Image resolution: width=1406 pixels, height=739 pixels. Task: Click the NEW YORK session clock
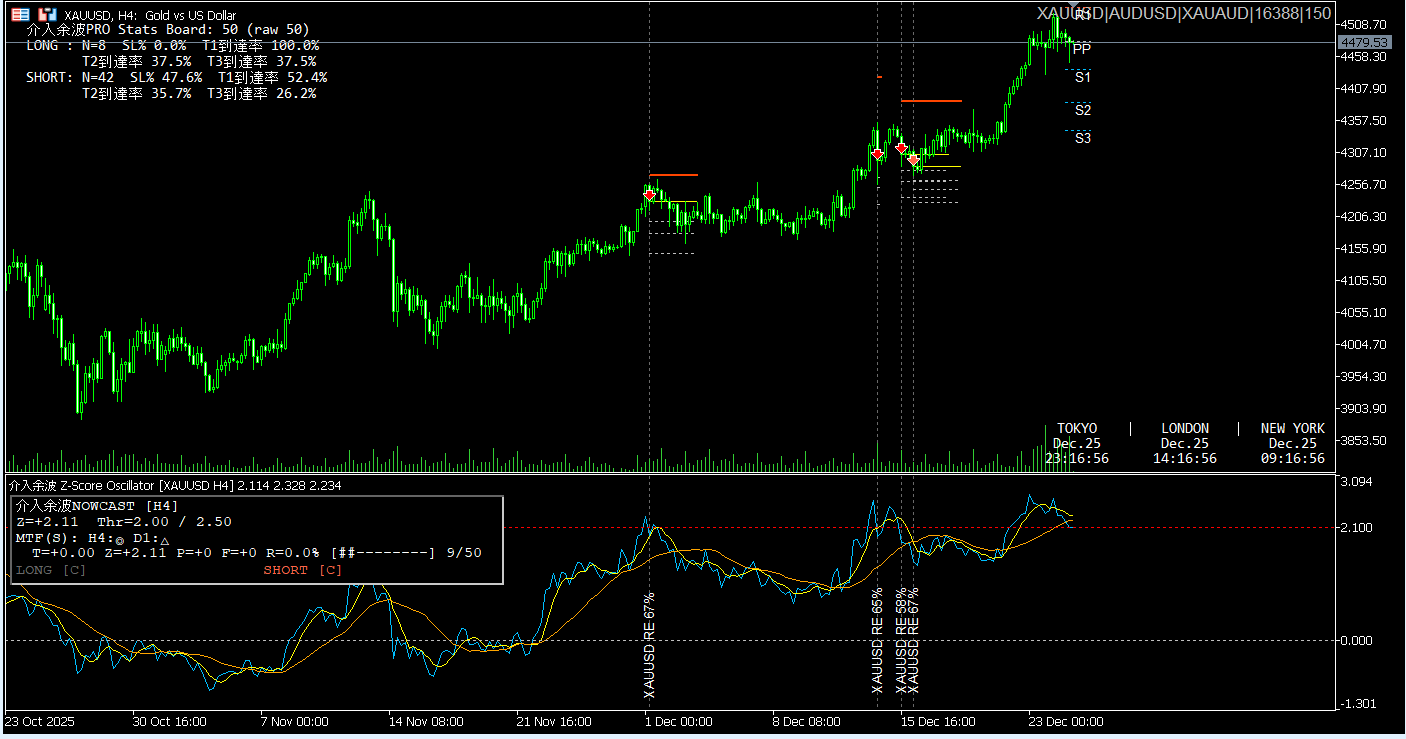coord(1293,443)
